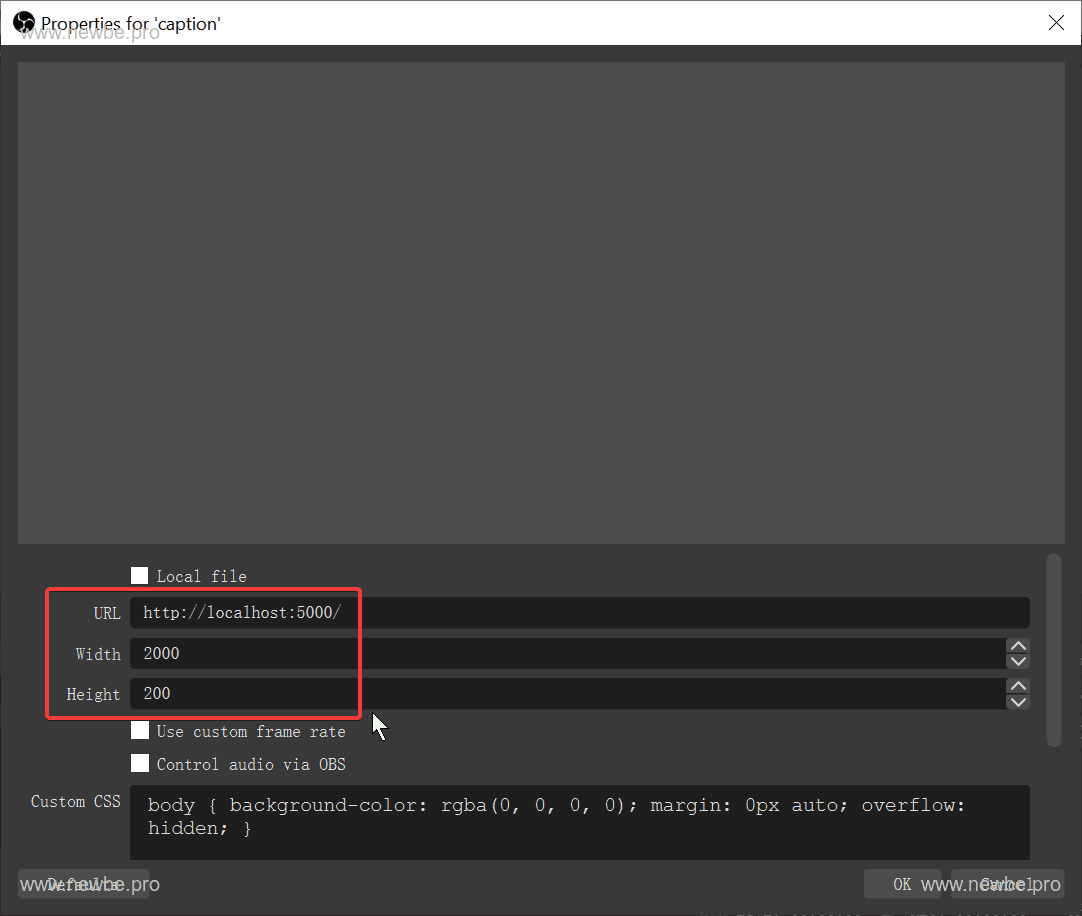This screenshot has width=1082, height=916.
Task: Click the browser source preview area
Action: tap(541, 300)
